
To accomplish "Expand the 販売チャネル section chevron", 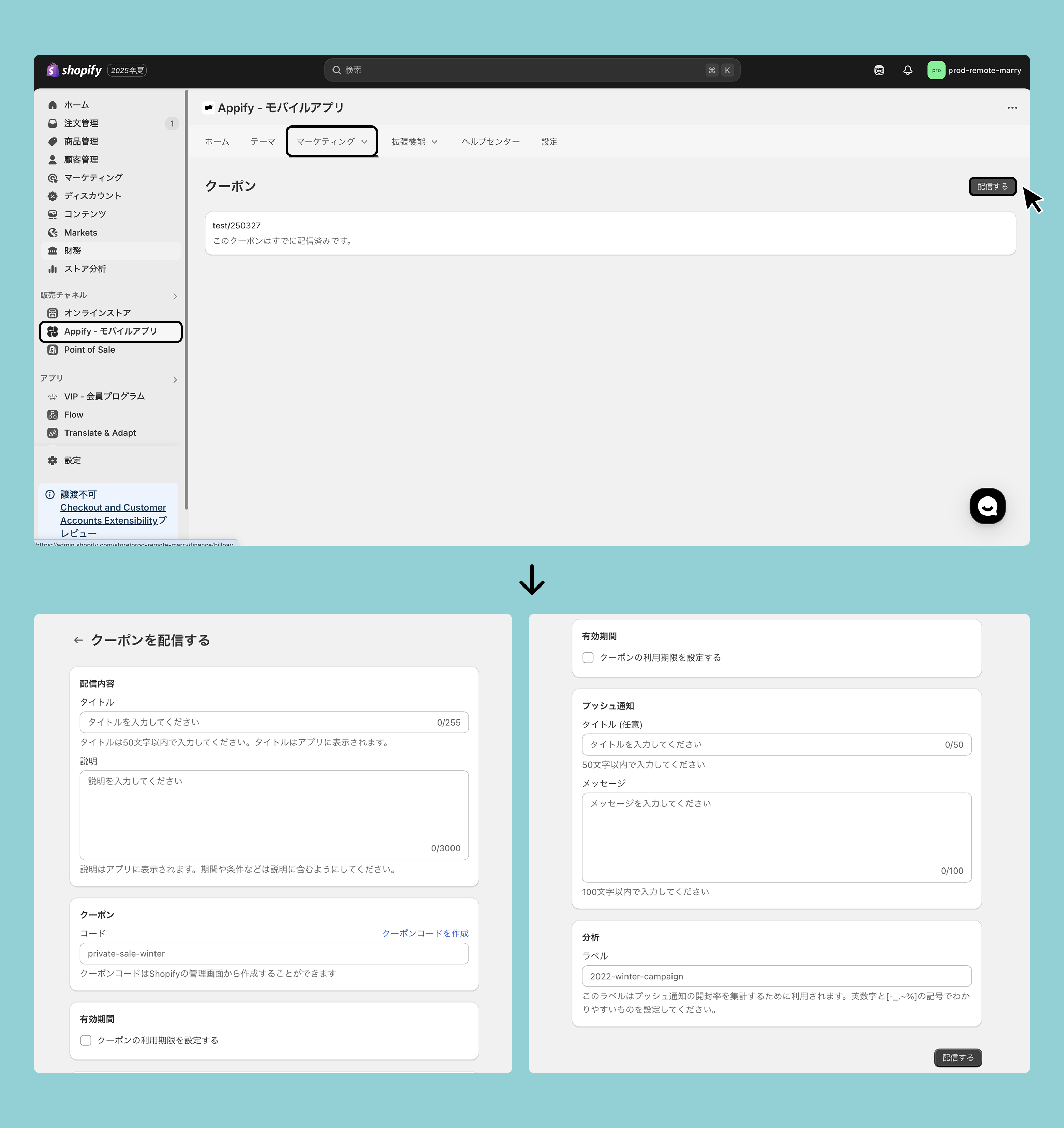I will click(x=175, y=296).
